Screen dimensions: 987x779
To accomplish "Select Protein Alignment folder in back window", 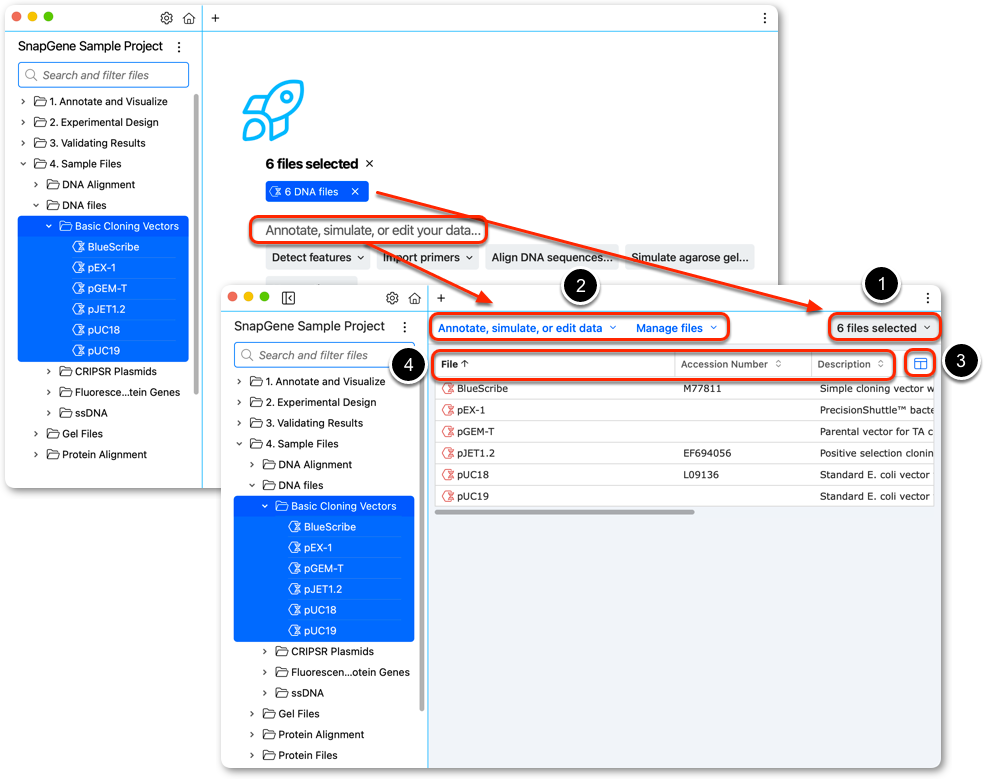I will click(97, 454).
